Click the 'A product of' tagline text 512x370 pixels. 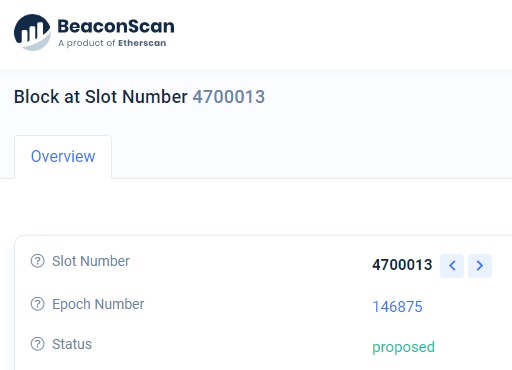click(87, 43)
